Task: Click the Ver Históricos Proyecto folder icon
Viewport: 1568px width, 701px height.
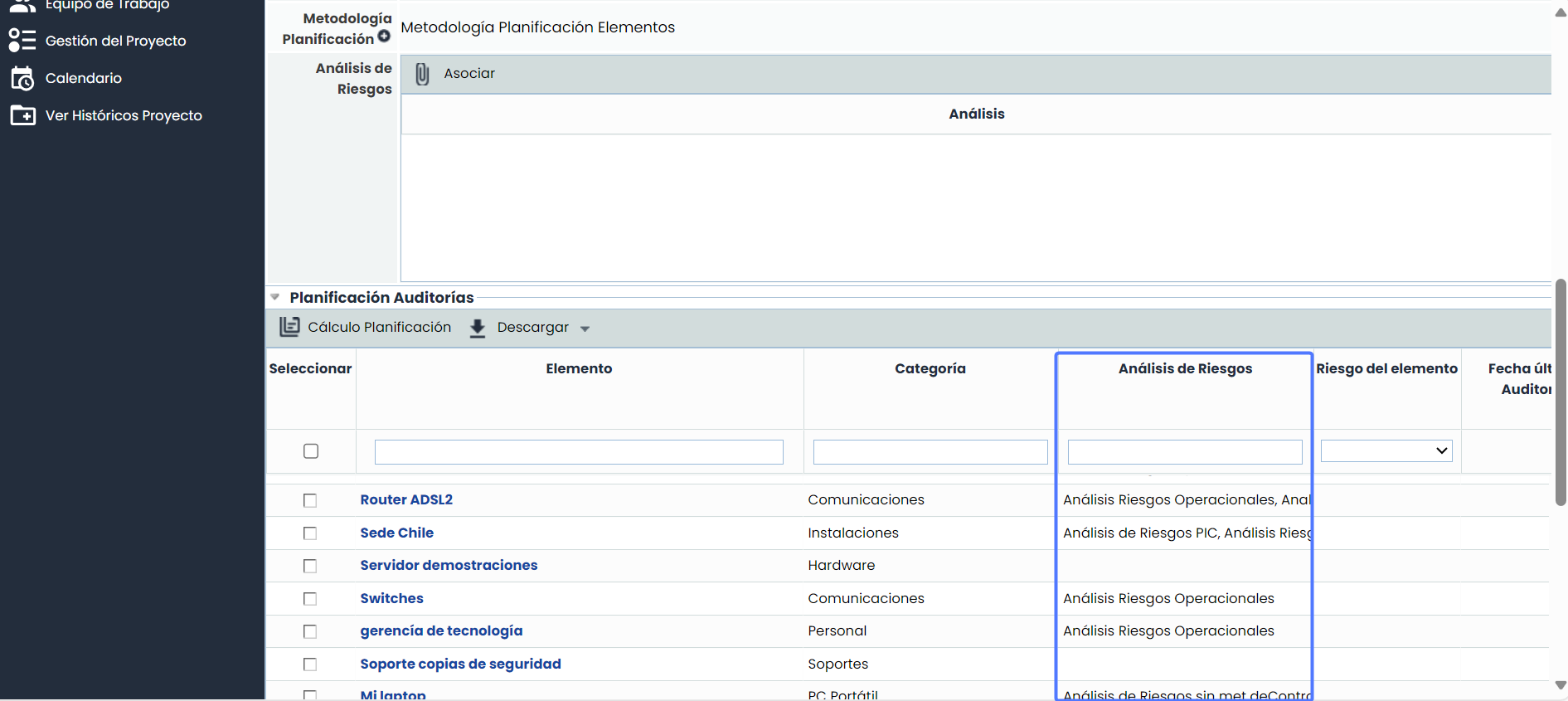Action: (x=22, y=115)
